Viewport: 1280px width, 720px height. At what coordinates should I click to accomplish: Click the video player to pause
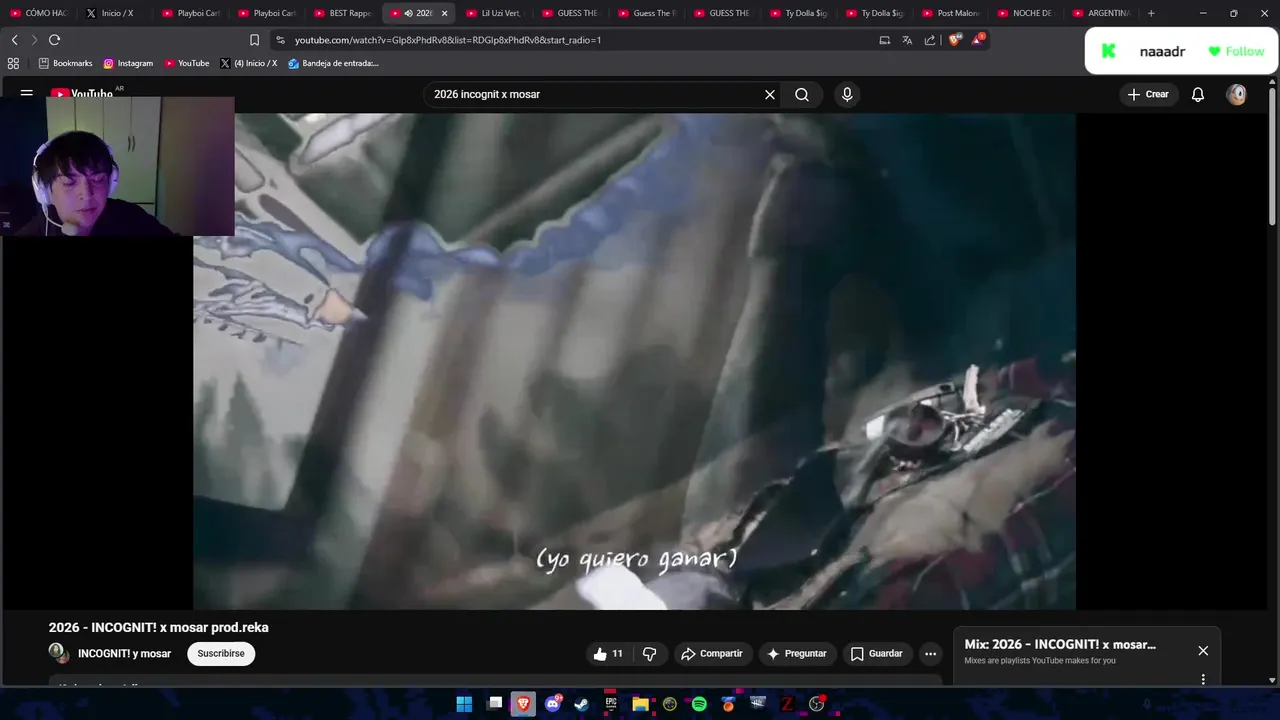click(x=634, y=360)
